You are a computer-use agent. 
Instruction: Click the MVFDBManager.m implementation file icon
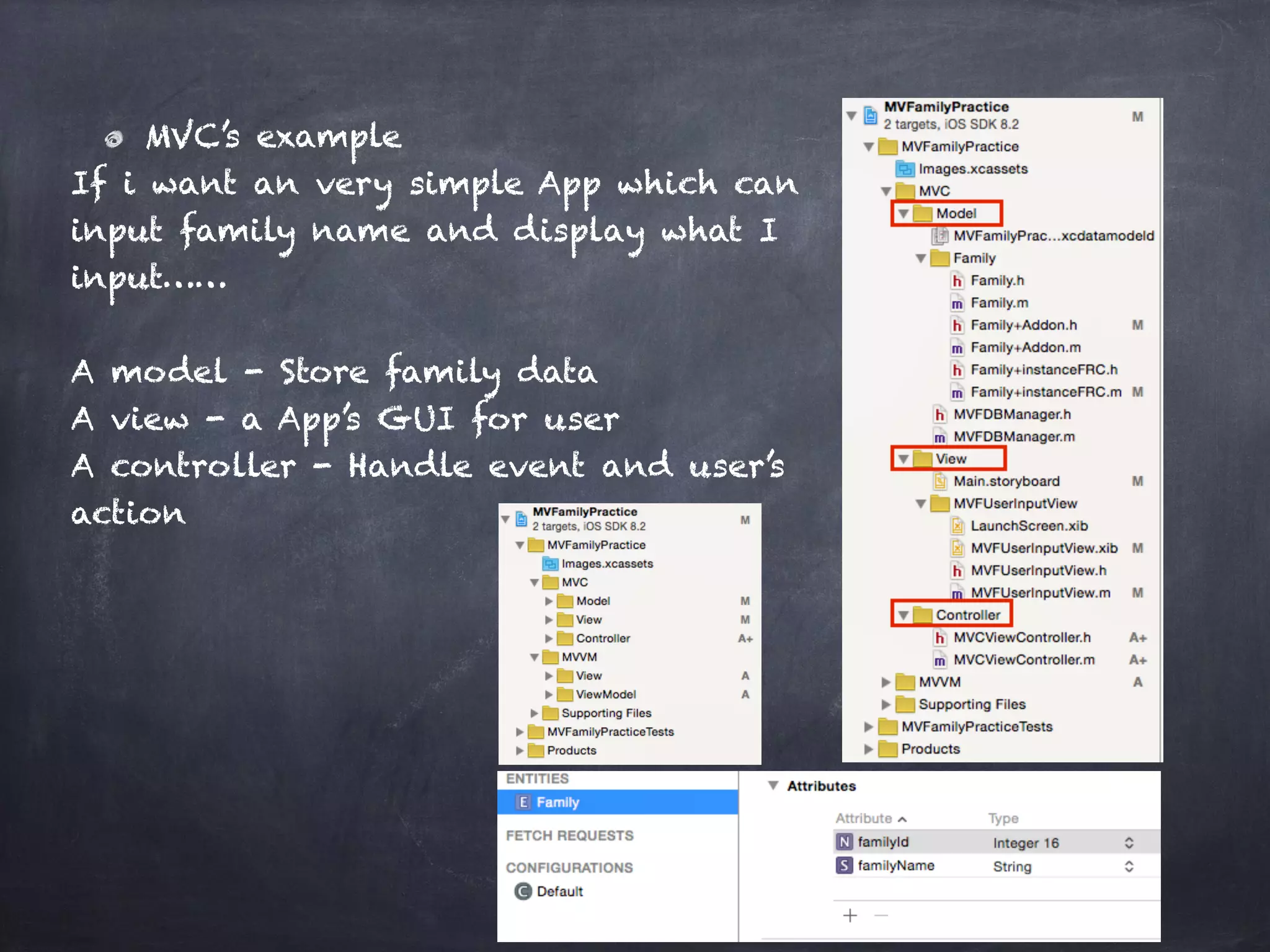940,438
